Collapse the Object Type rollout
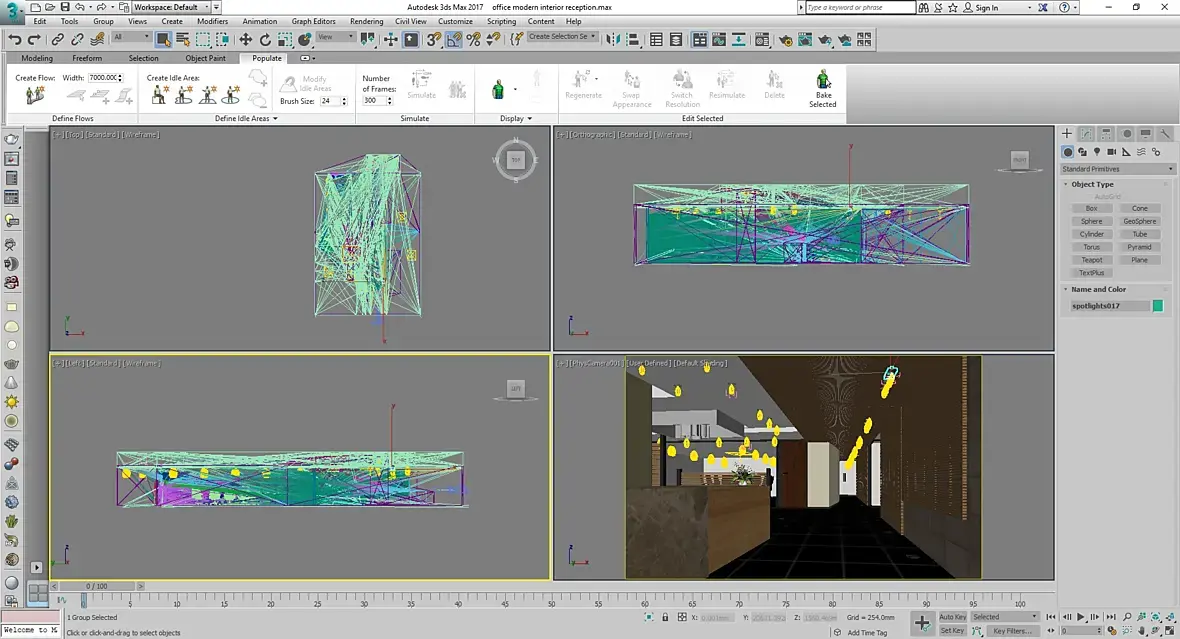Viewport: 1180px width, 639px height. 1092,184
